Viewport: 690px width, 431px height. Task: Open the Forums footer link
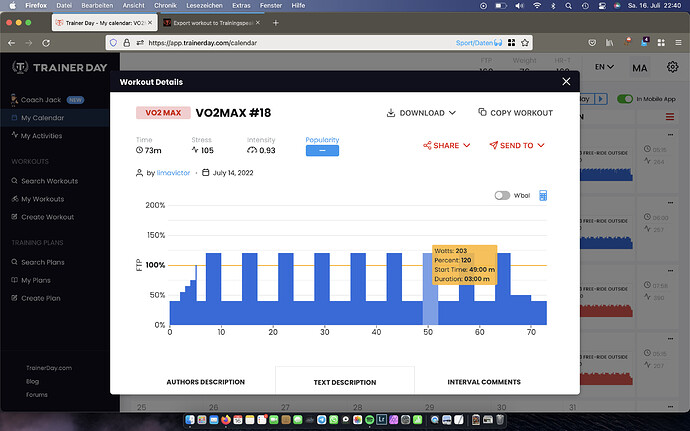[37, 394]
